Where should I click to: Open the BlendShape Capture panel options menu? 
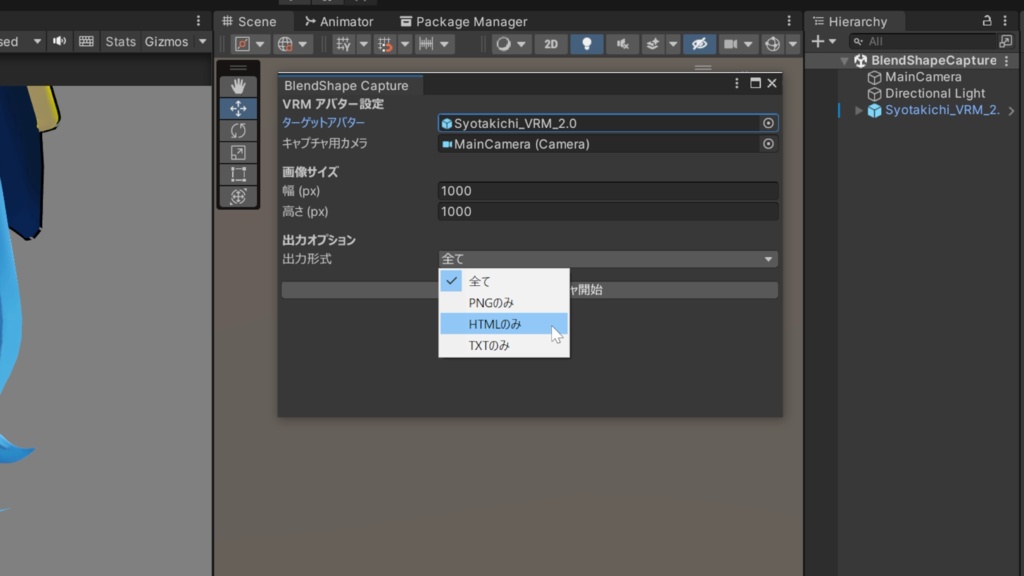tap(737, 83)
